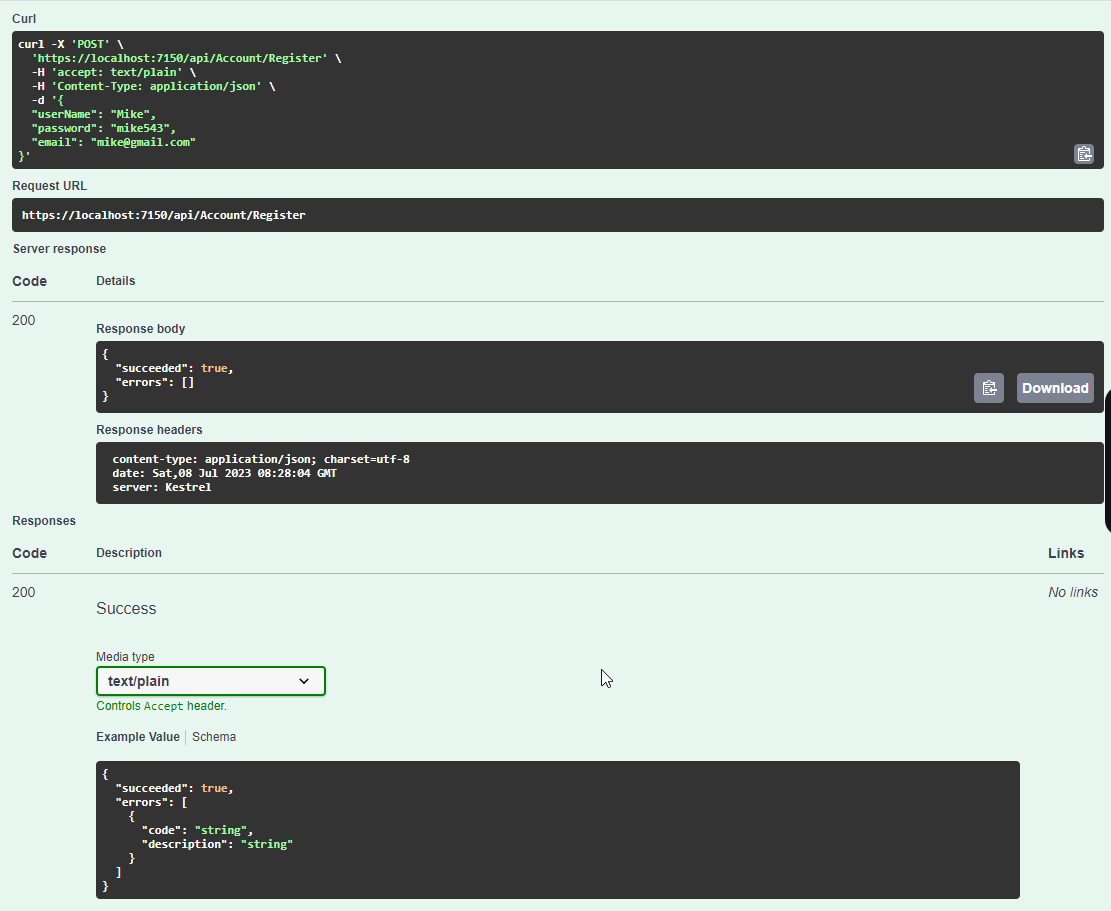
Task: Click the dark panel on the right edge
Action: point(1107,460)
